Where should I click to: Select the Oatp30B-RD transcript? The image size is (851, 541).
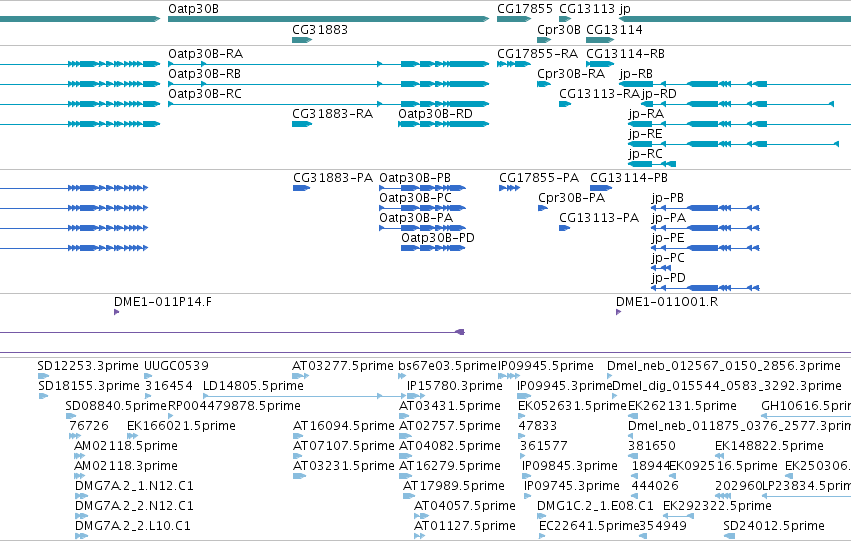click(443, 124)
